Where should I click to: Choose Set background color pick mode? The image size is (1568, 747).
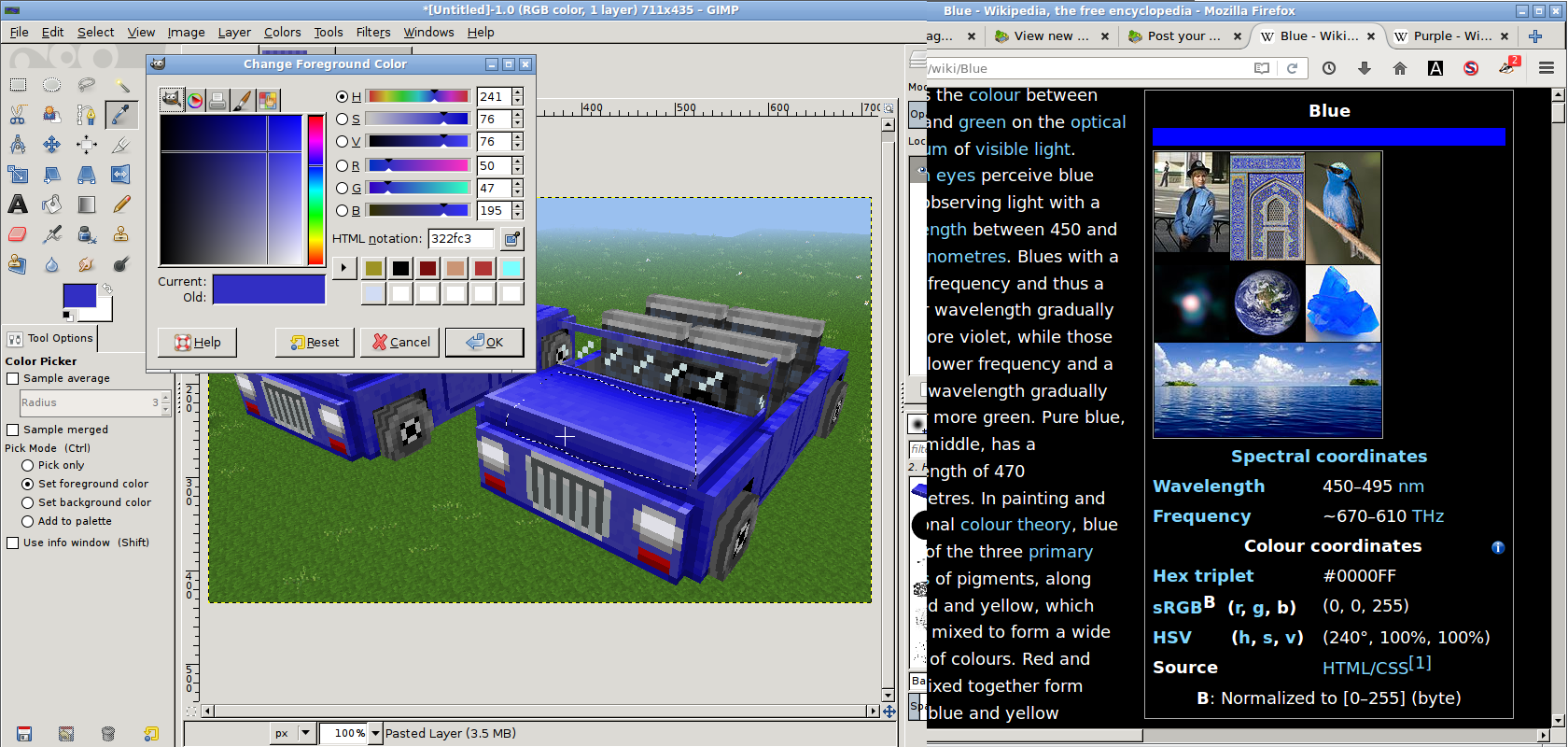tap(28, 502)
